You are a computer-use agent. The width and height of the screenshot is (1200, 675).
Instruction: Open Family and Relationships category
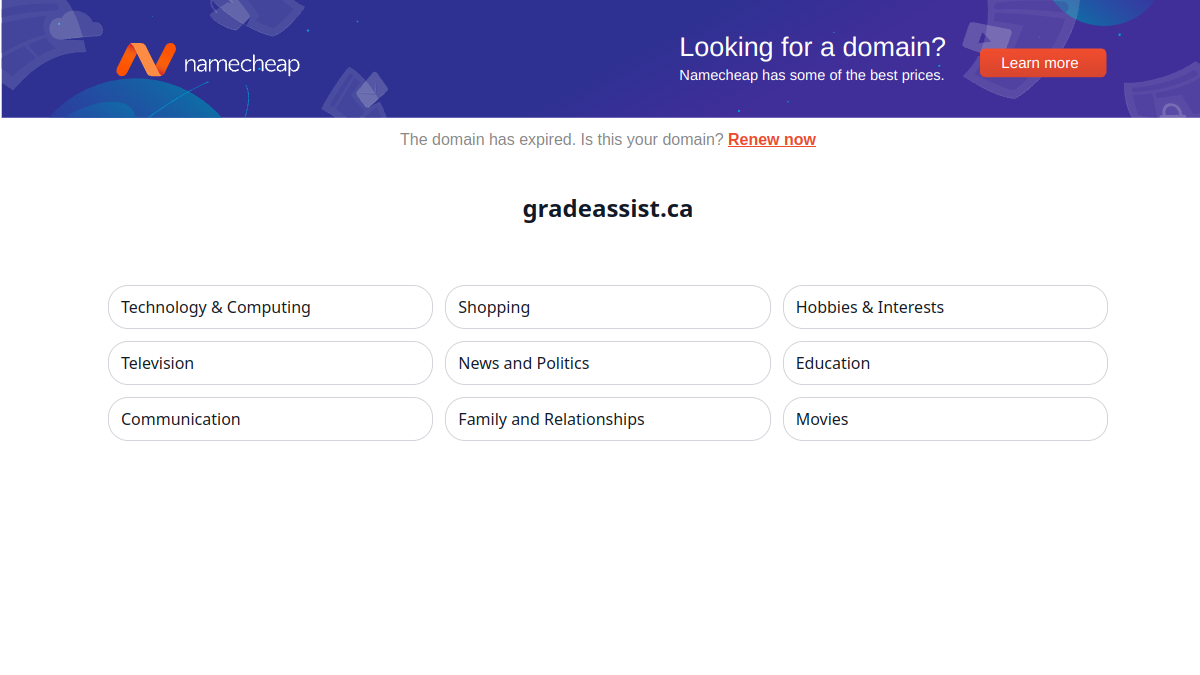click(x=608, y=419)
